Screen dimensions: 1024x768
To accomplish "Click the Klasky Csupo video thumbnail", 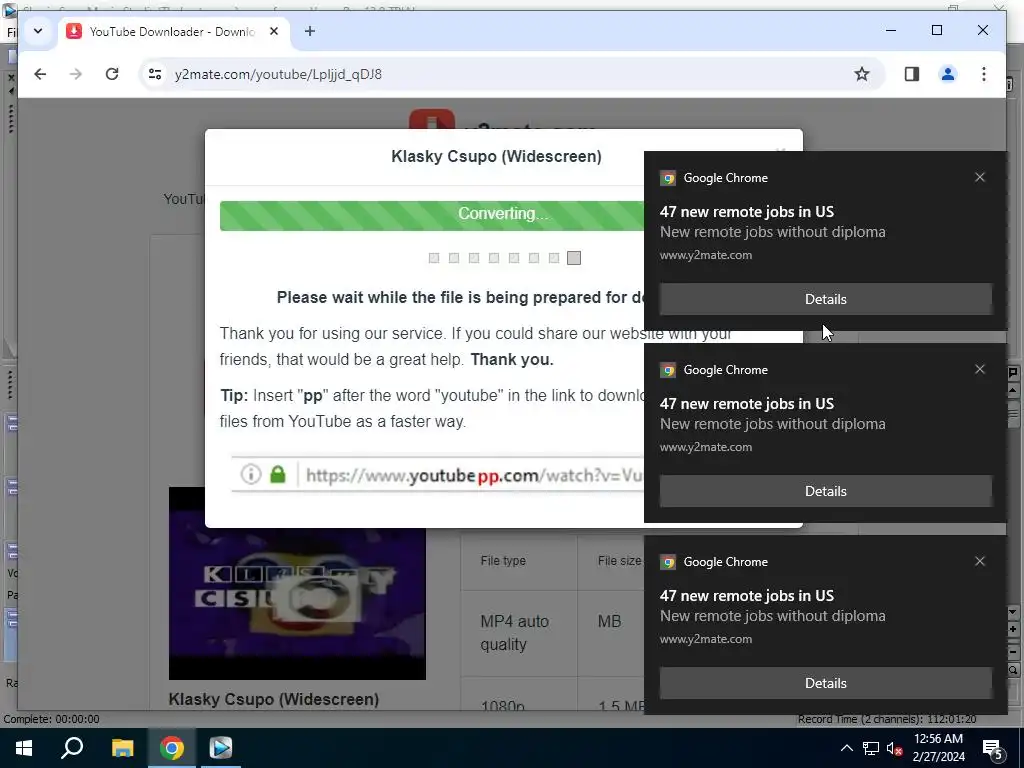I will [297, 583].
